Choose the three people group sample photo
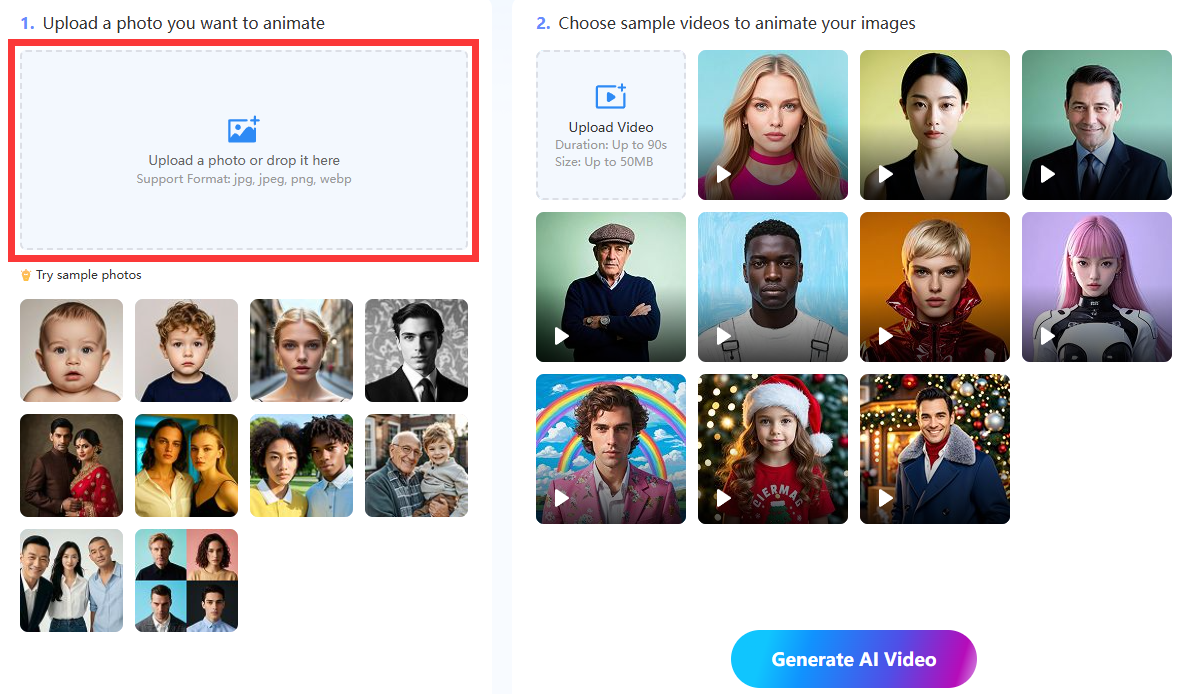This screenshot has width=1191, height=694. 71,580
